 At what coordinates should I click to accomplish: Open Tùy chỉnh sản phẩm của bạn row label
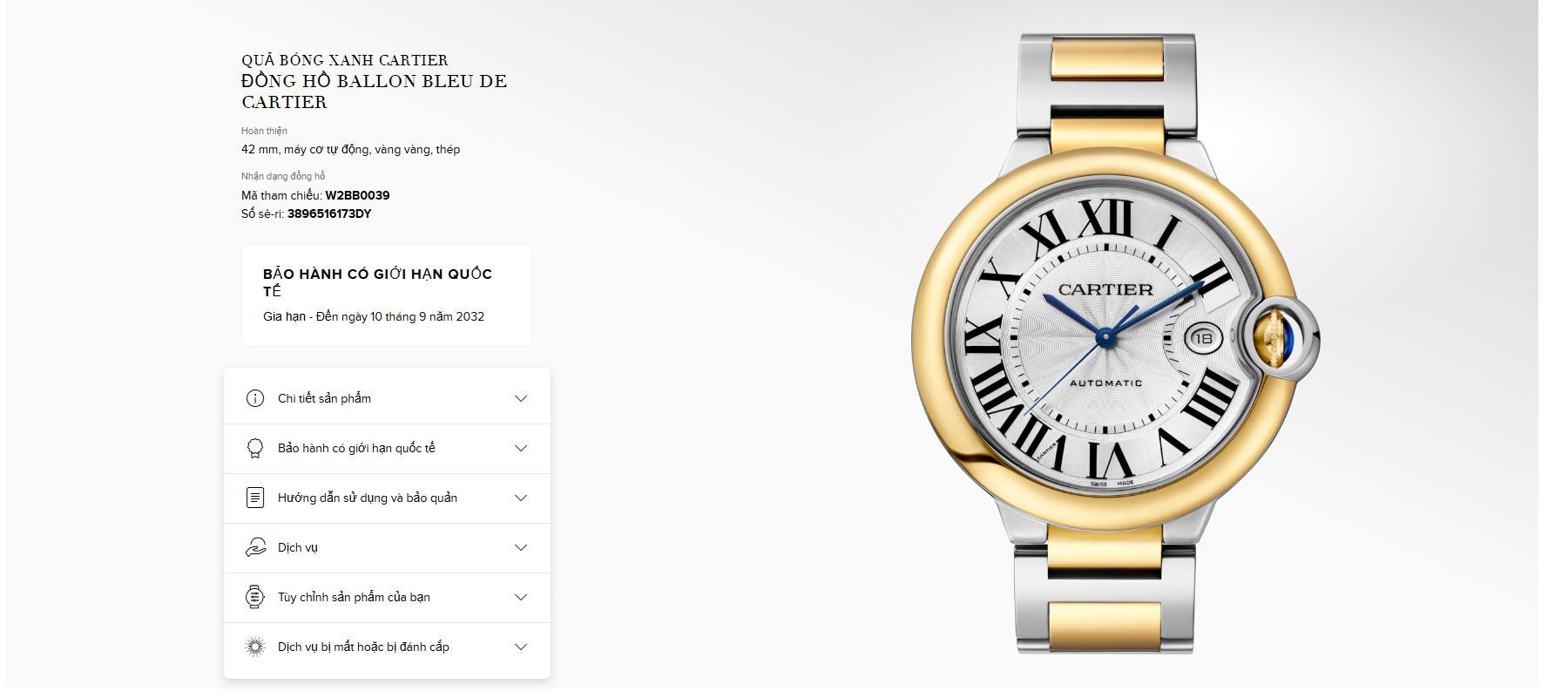pyautogui.click(x=354, y=597)
